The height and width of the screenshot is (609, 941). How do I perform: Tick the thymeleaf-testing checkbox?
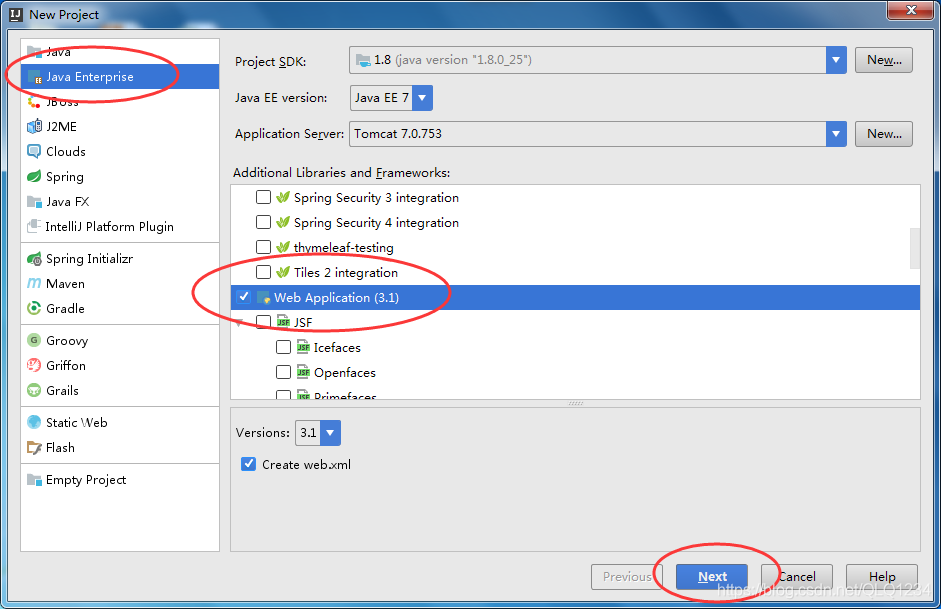263,247
